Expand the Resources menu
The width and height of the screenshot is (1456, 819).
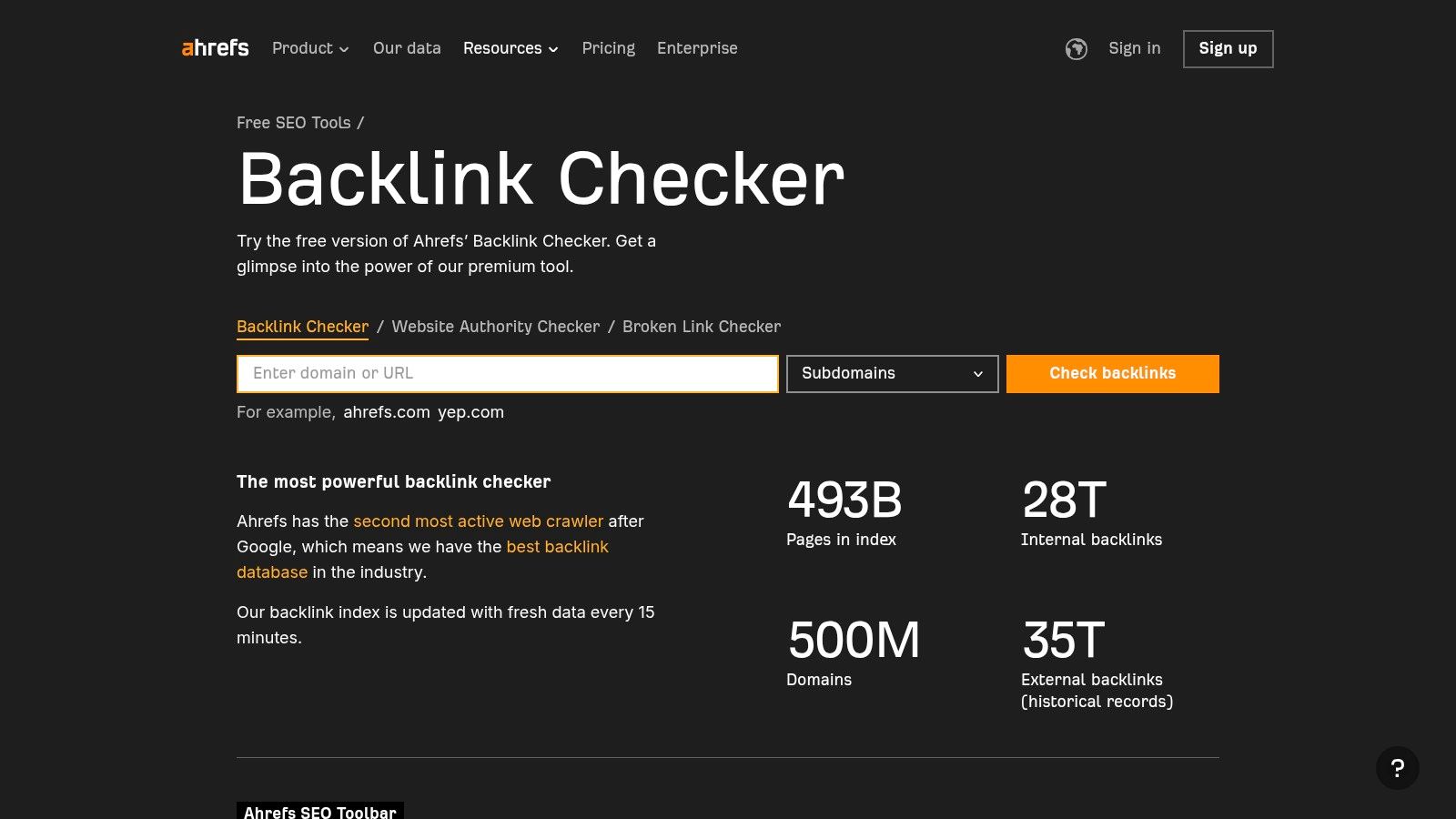point(511,48)
